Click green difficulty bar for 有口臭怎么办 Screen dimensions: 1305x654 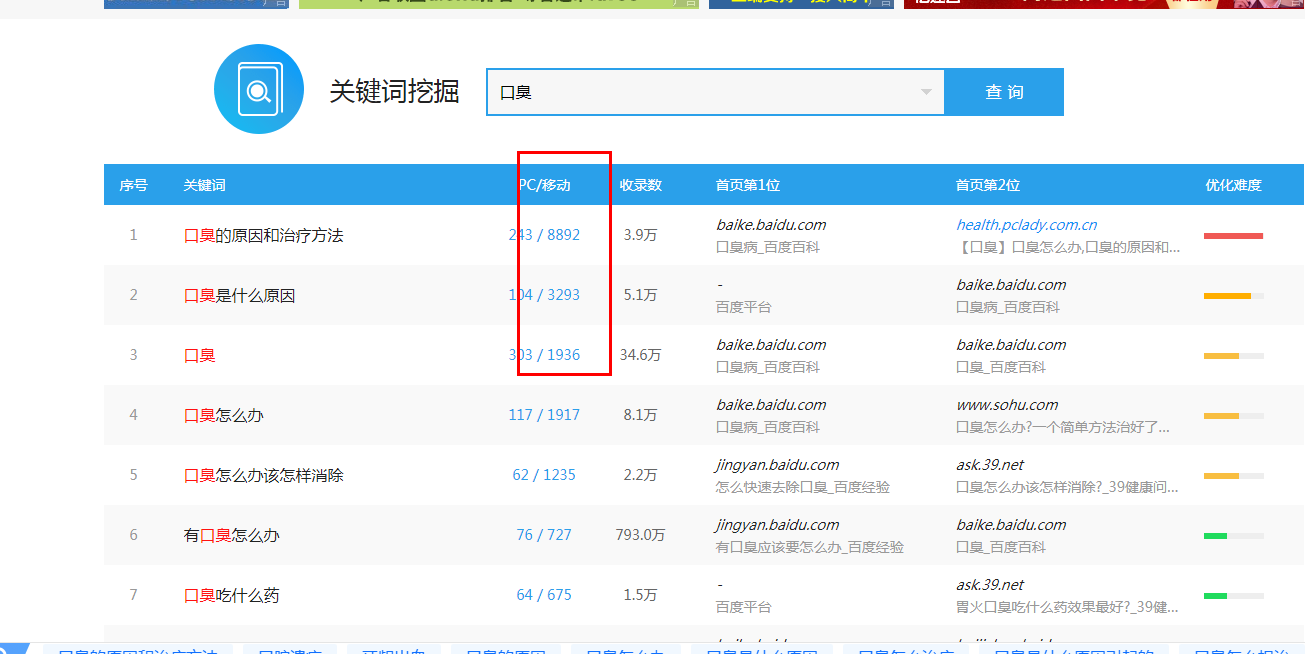pyautogui.click(x=1215, y=536)
